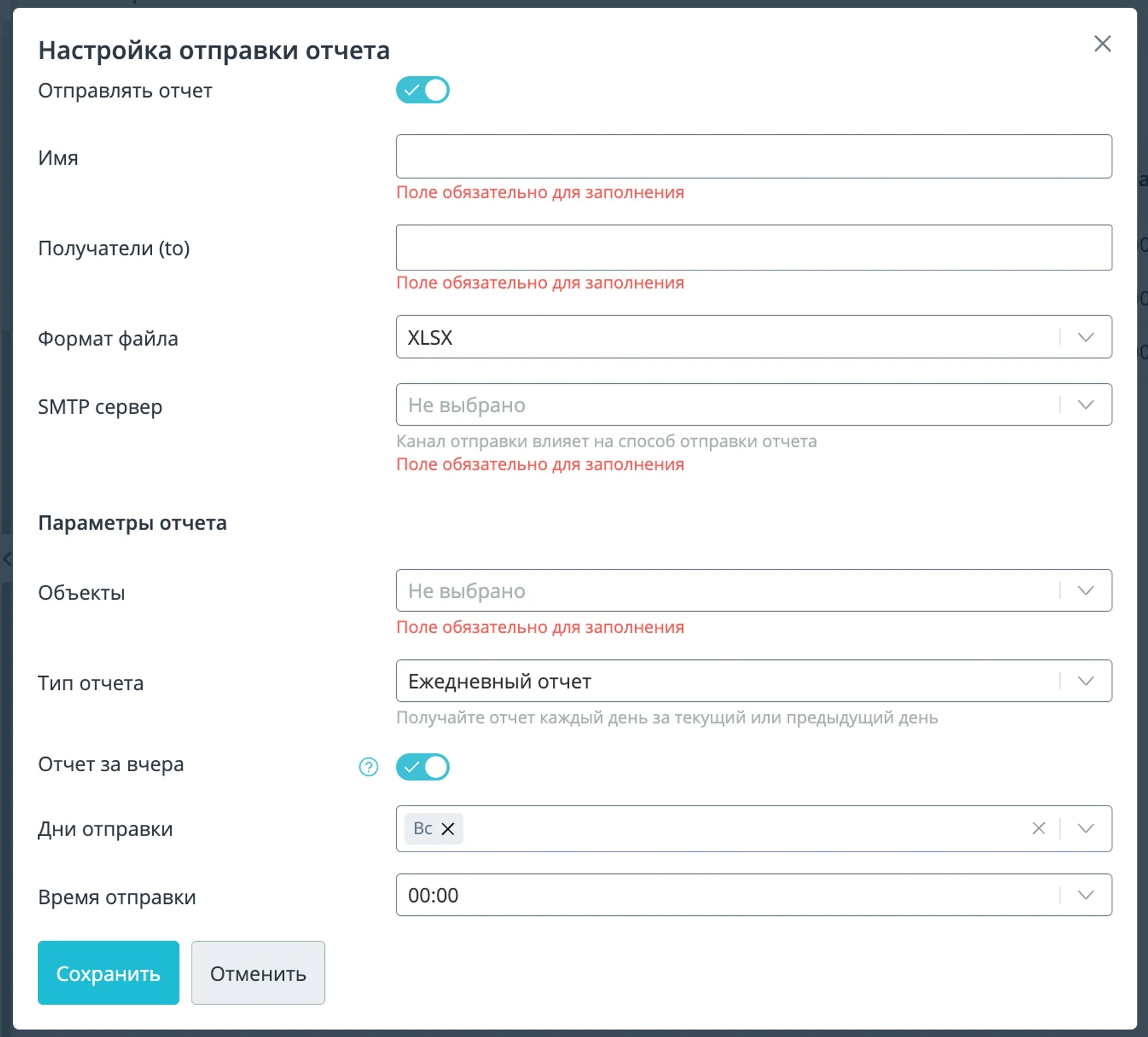The image size is (1148, 1037).
Task: Close the report sending settings dialog
Action: [x=1102, y=44]
